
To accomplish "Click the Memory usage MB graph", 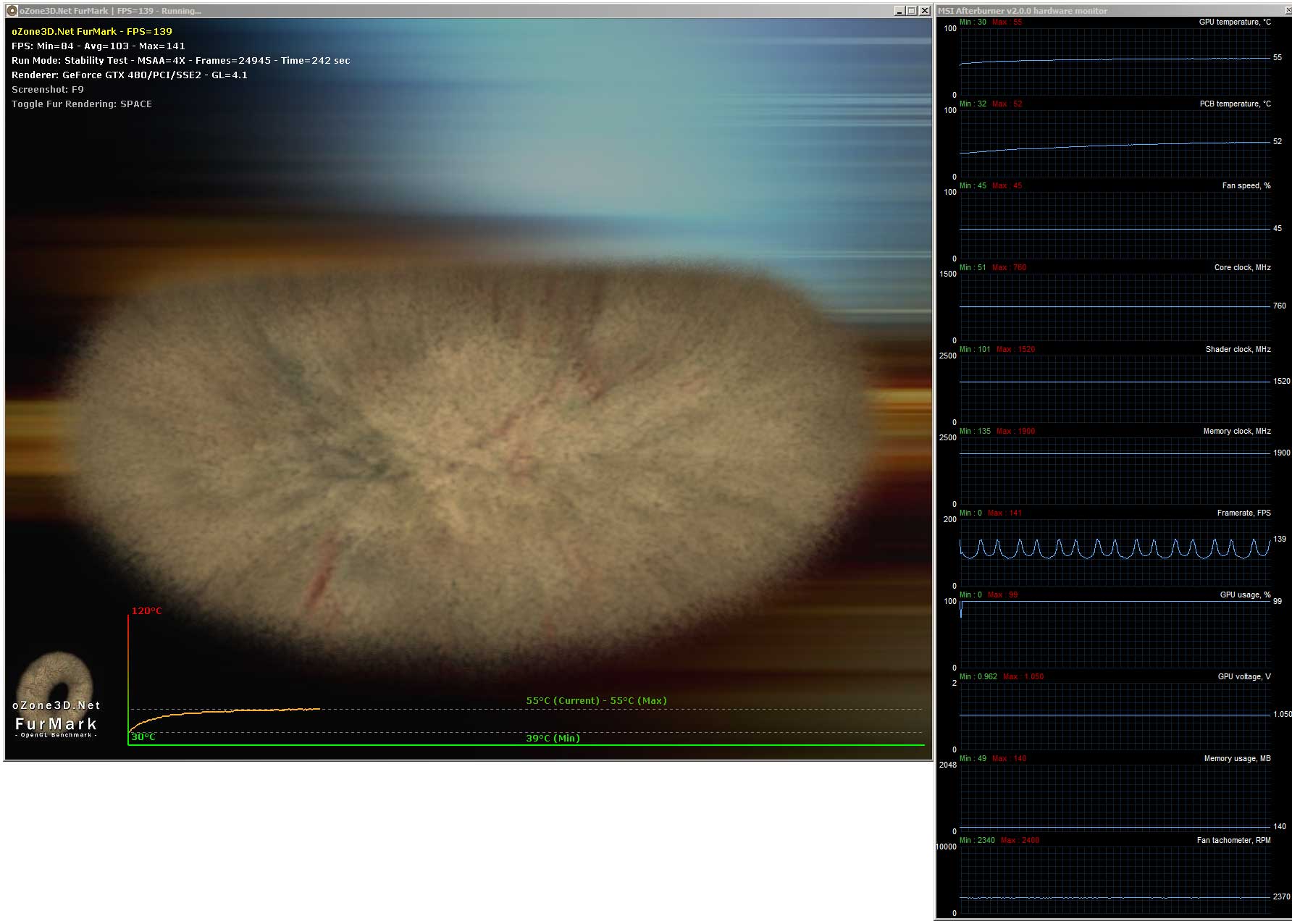I will pos(1115,798).
